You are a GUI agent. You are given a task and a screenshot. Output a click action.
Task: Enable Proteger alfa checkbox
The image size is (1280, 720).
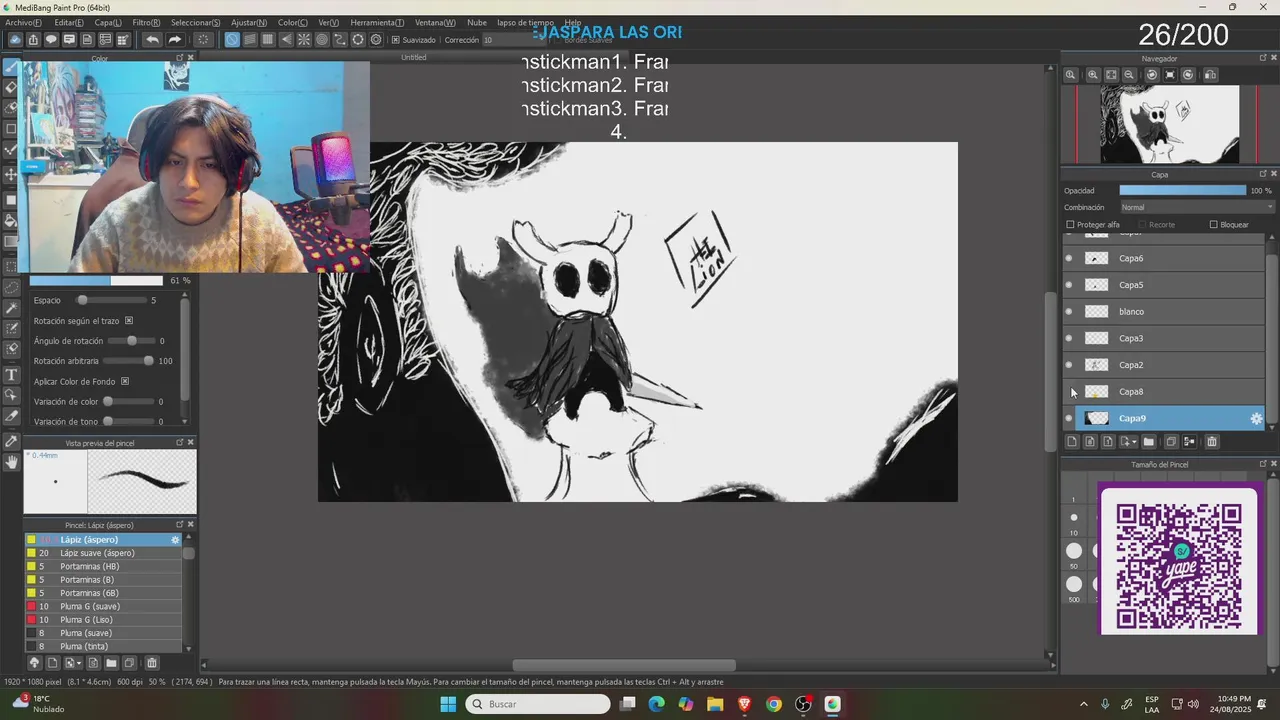(1070, 225)
